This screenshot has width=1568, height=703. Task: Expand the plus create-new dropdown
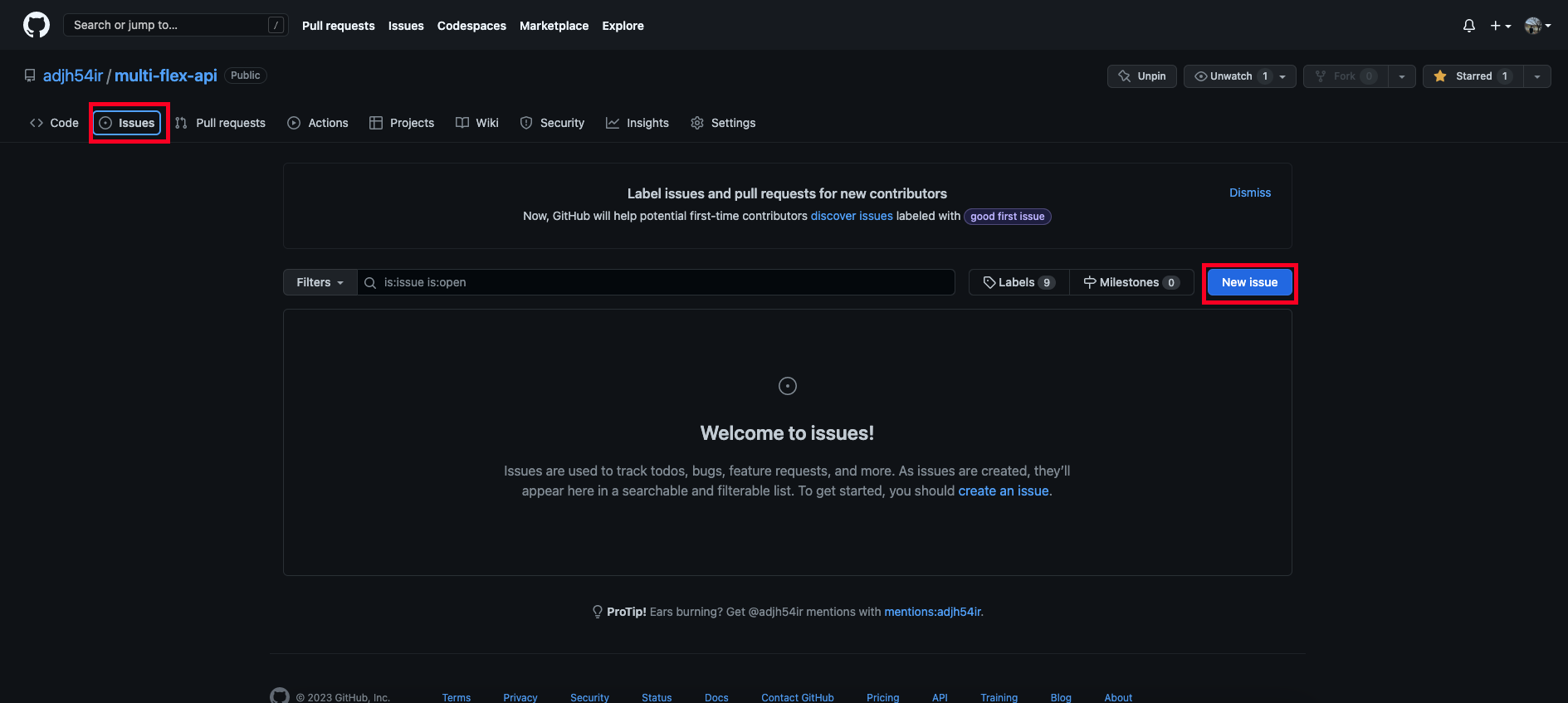1501,26
